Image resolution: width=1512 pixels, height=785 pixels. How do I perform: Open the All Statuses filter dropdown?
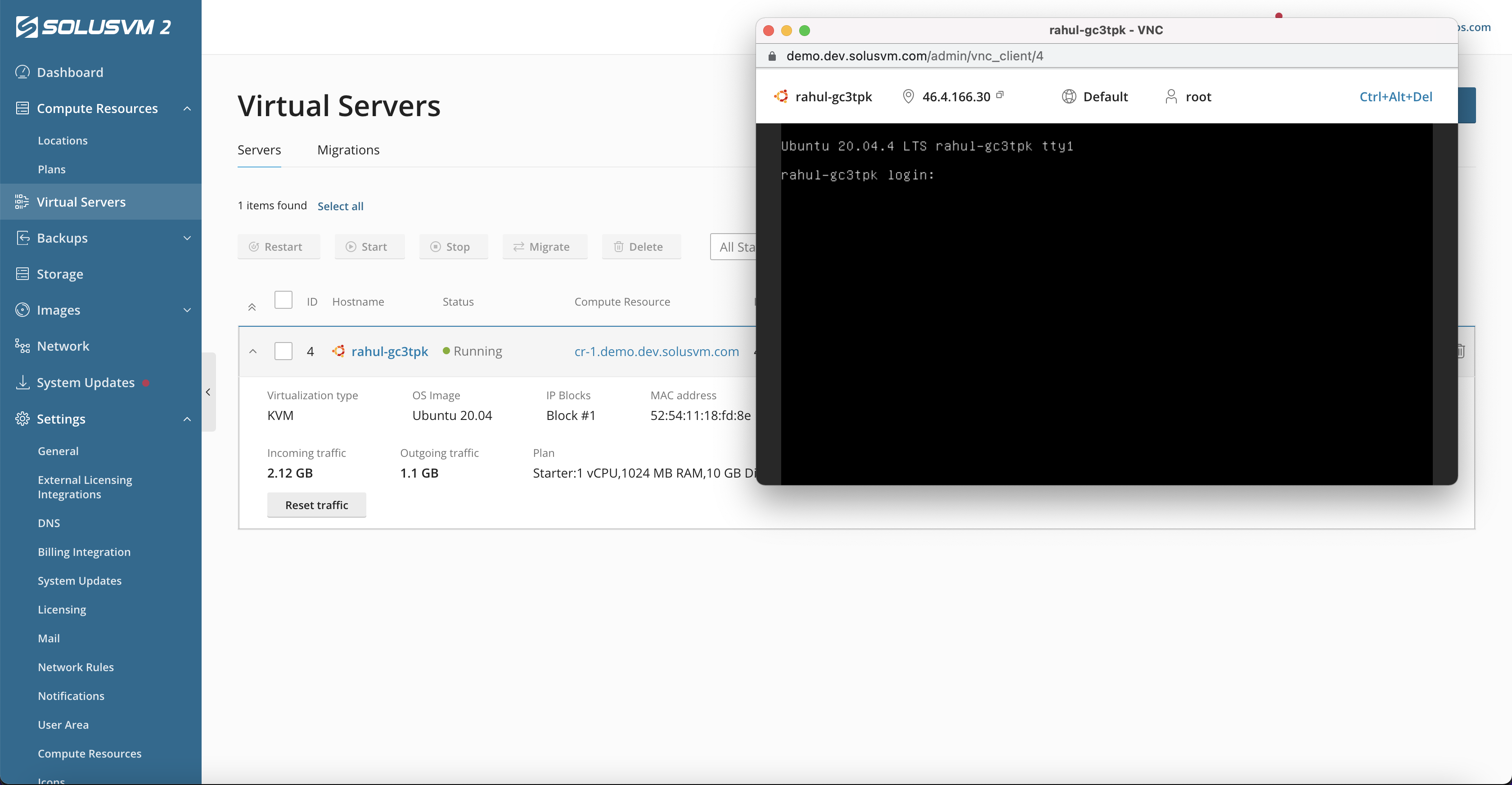pos(733,247)
